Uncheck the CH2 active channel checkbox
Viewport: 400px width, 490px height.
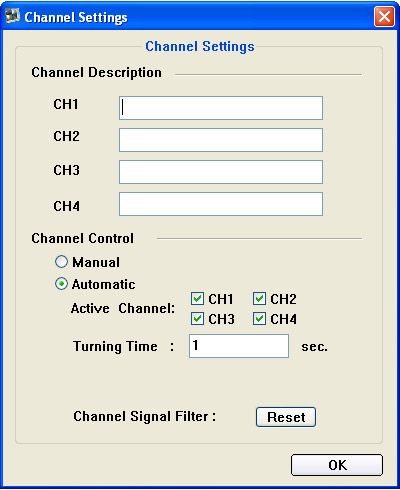coord(259,299)
